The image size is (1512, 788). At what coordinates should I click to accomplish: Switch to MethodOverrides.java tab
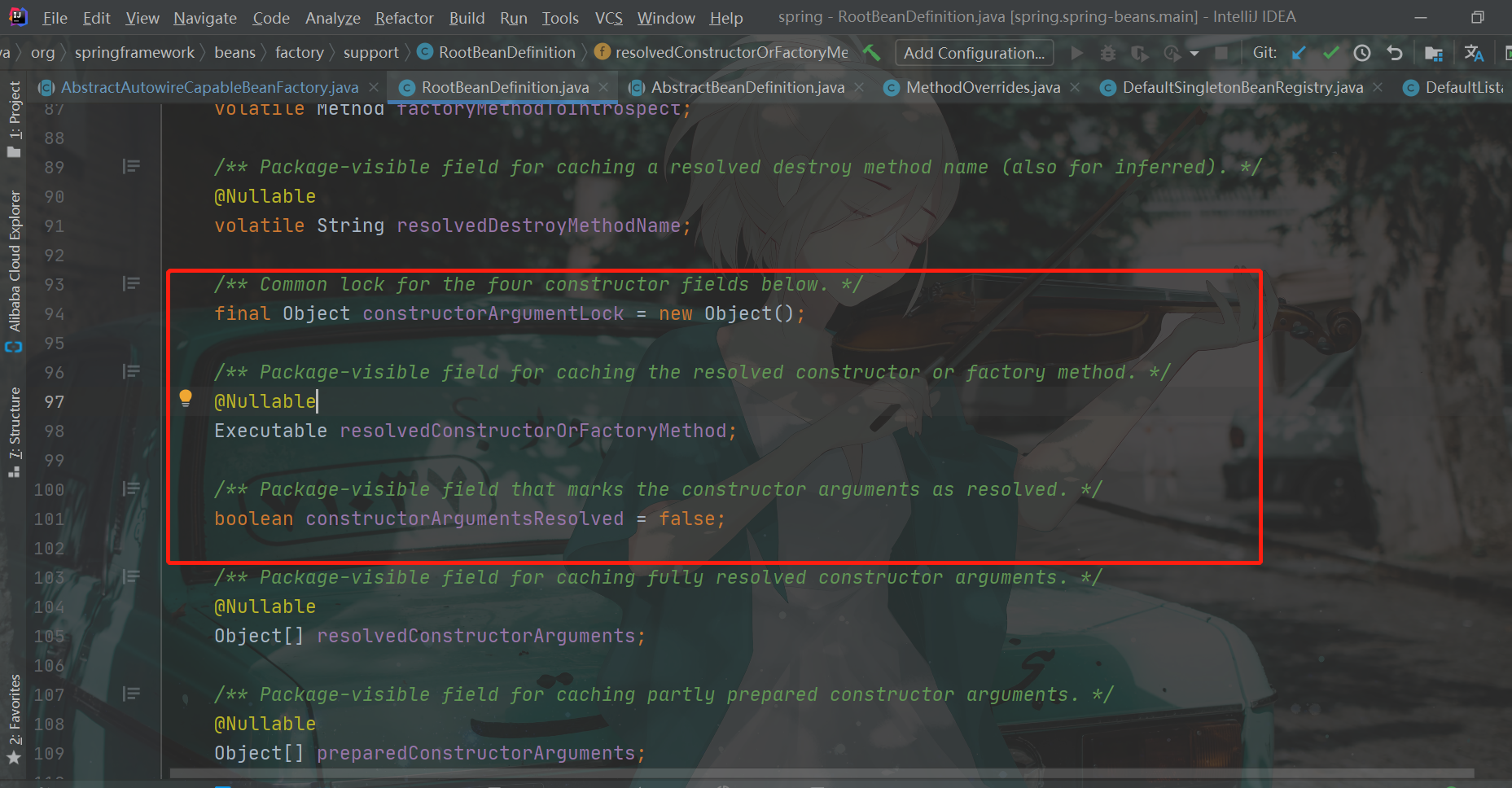(x=983, y=87)
